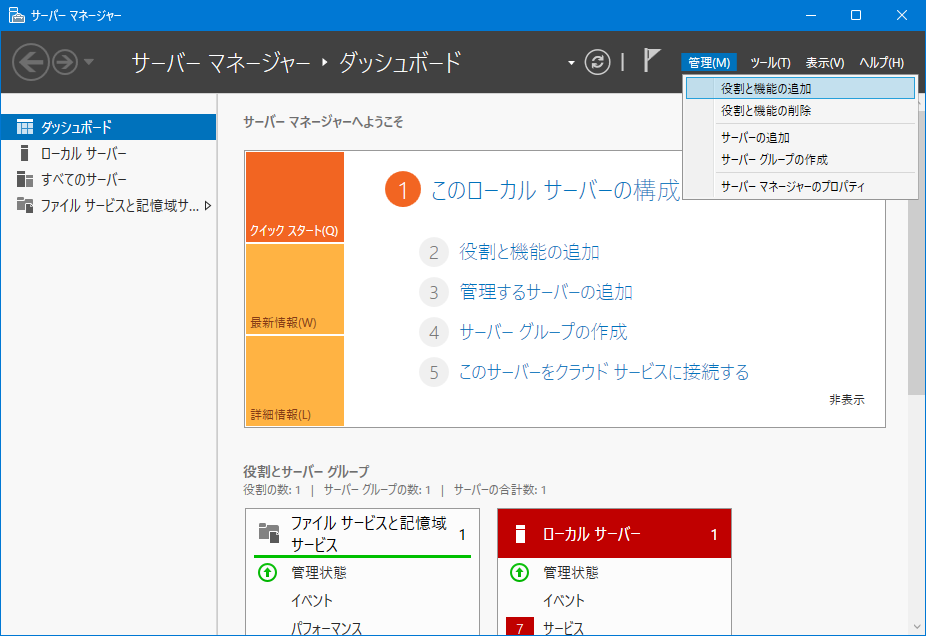This screenshot has height=636, width=926.
Task: Click the Server Manager title bar icon
Action: click(x=17, y=15)
